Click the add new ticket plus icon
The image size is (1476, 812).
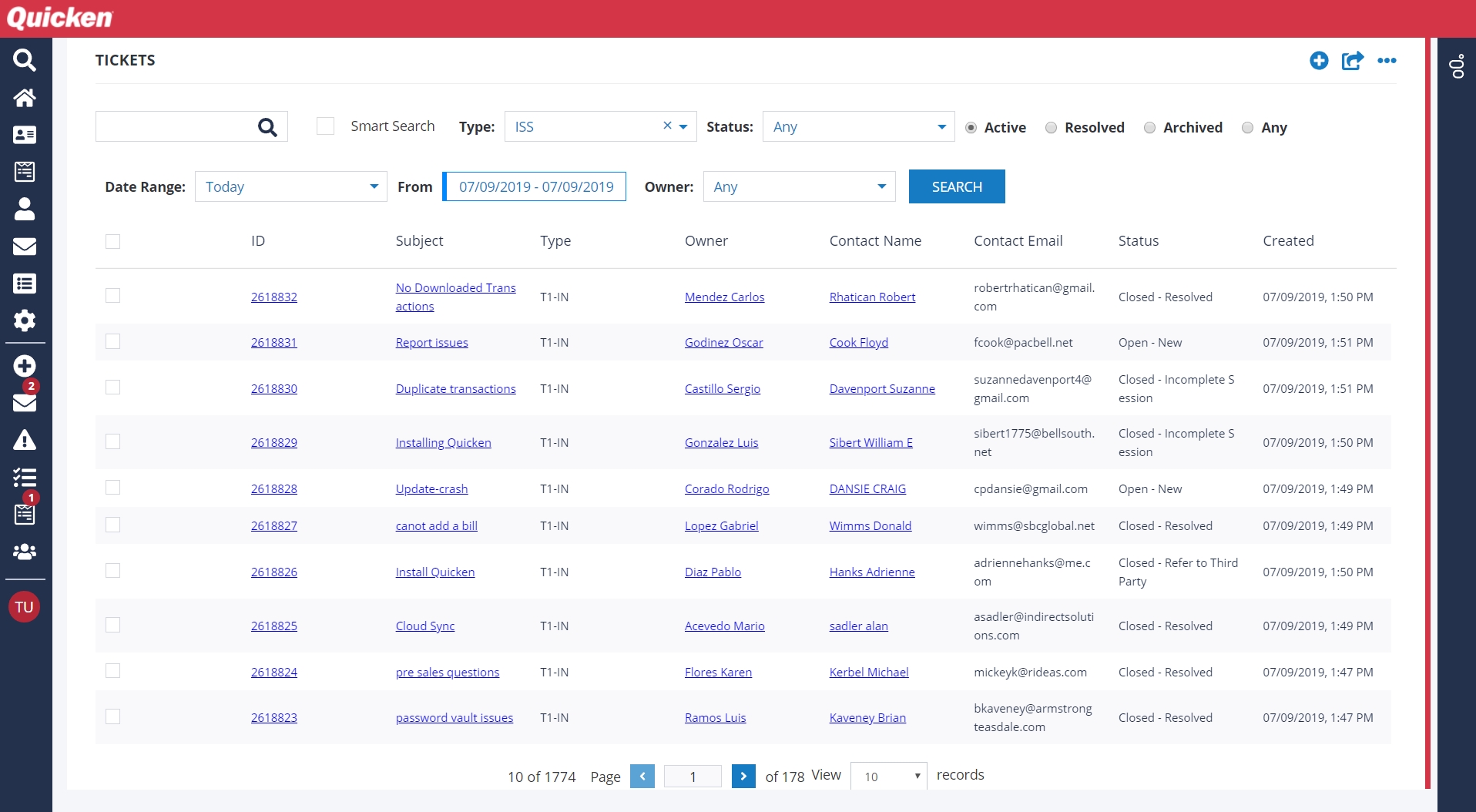pos(1319,61)
